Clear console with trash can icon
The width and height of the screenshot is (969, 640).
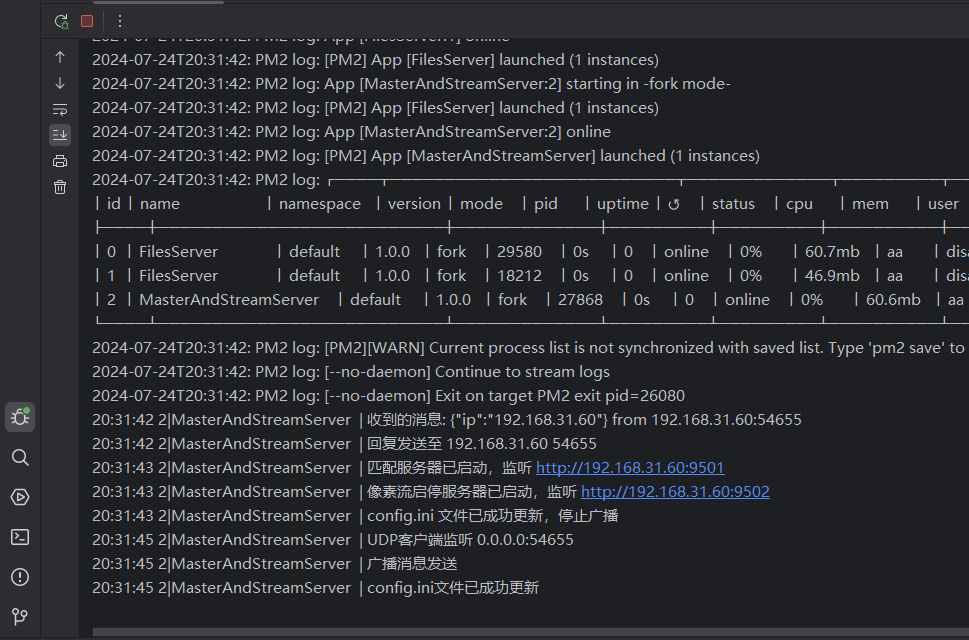point(60,187)
